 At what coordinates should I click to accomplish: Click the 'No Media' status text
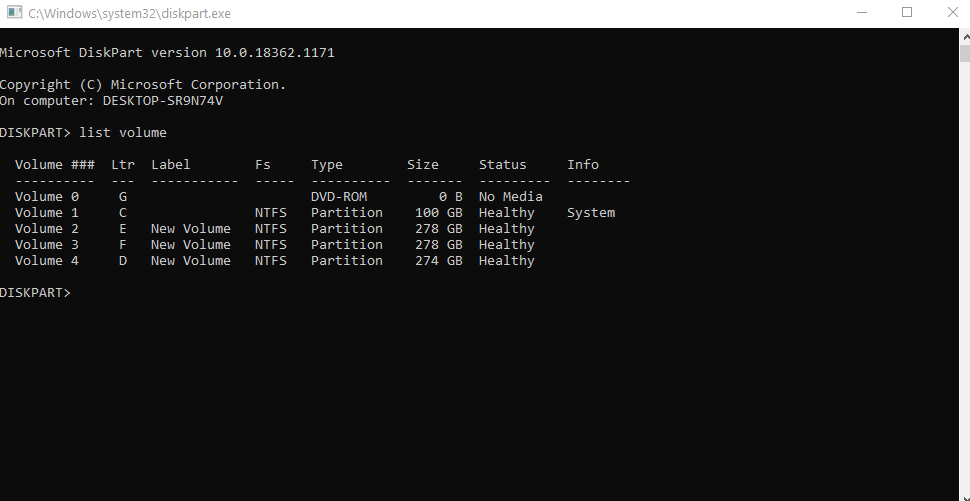[511, 197]
